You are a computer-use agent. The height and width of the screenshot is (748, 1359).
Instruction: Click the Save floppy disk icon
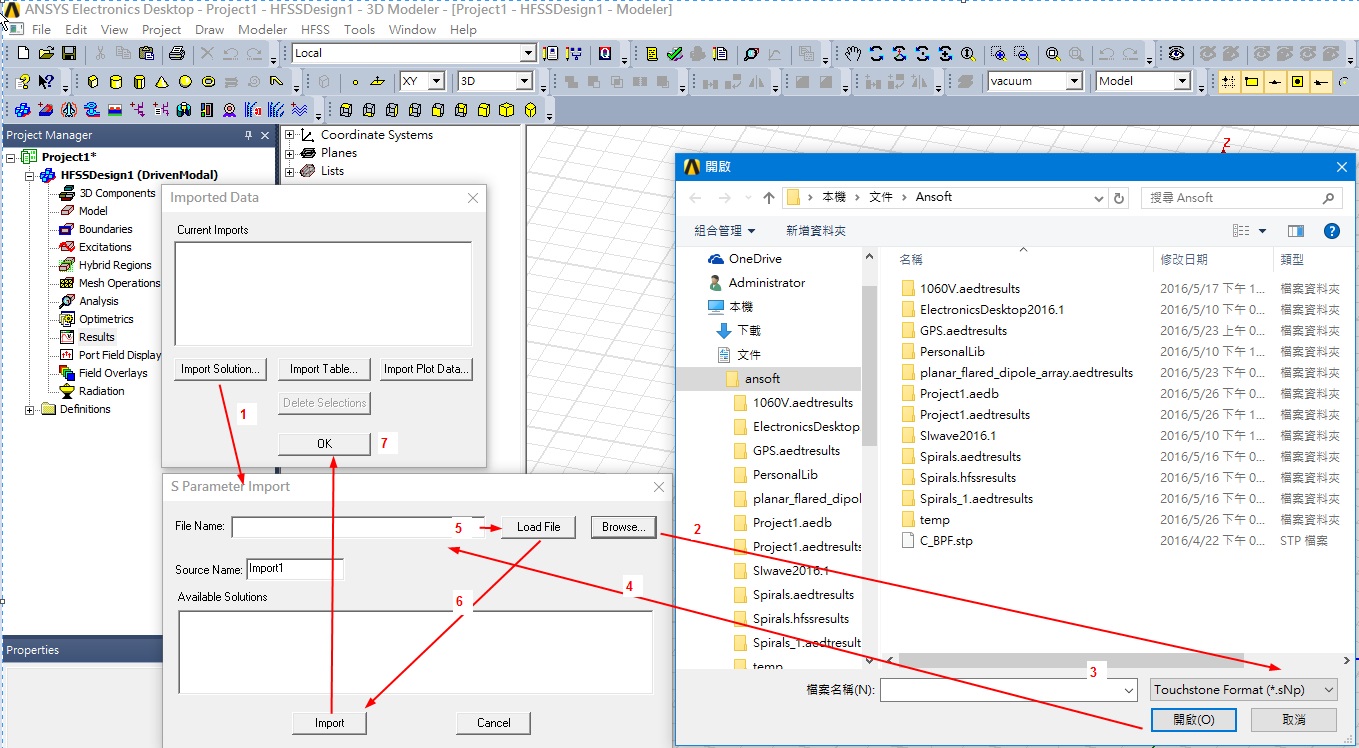pos(69,53)
